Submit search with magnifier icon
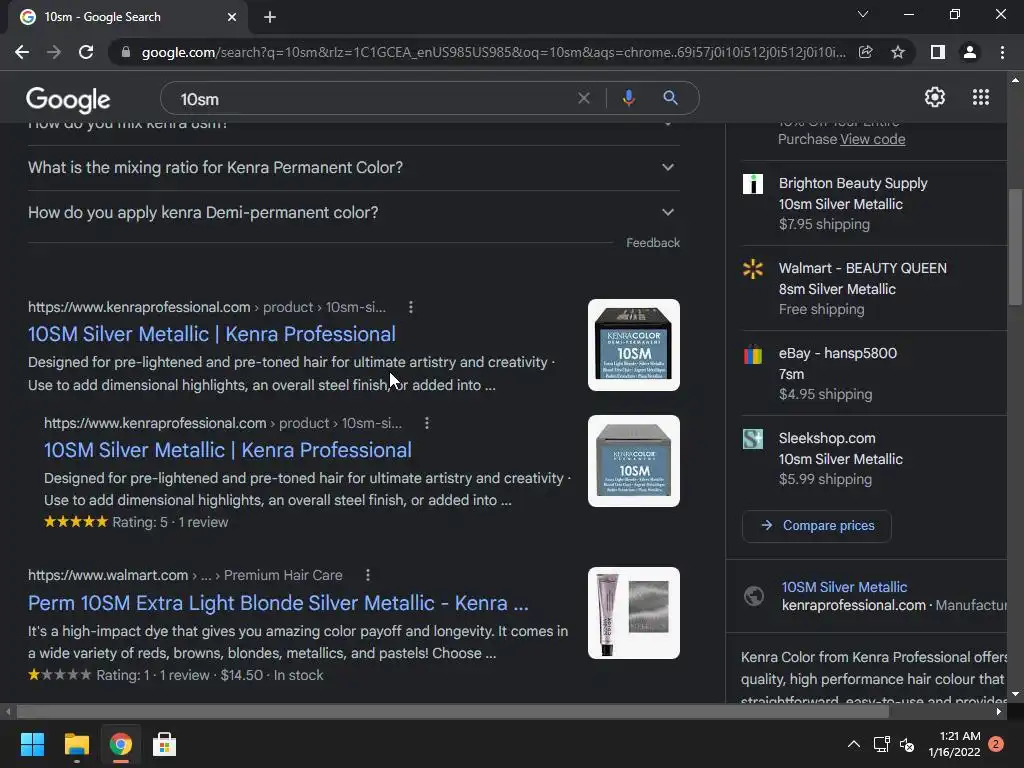The image size is (1024, 768). point(670,98)
